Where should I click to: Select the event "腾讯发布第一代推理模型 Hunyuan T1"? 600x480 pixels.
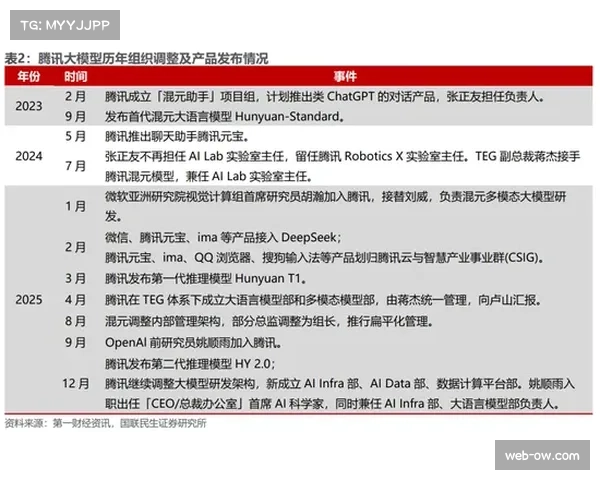pyautogui.click(x=205, y=278)
